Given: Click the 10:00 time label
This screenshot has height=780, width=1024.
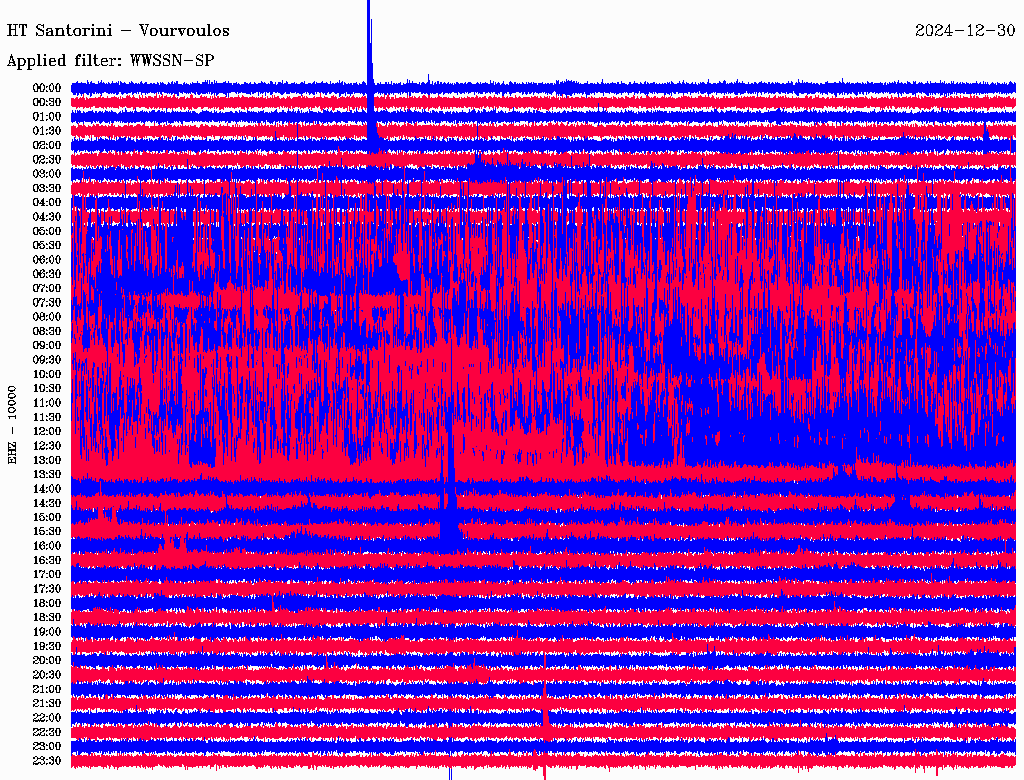Looking at the screenshot, I should [x=47, y=374].
